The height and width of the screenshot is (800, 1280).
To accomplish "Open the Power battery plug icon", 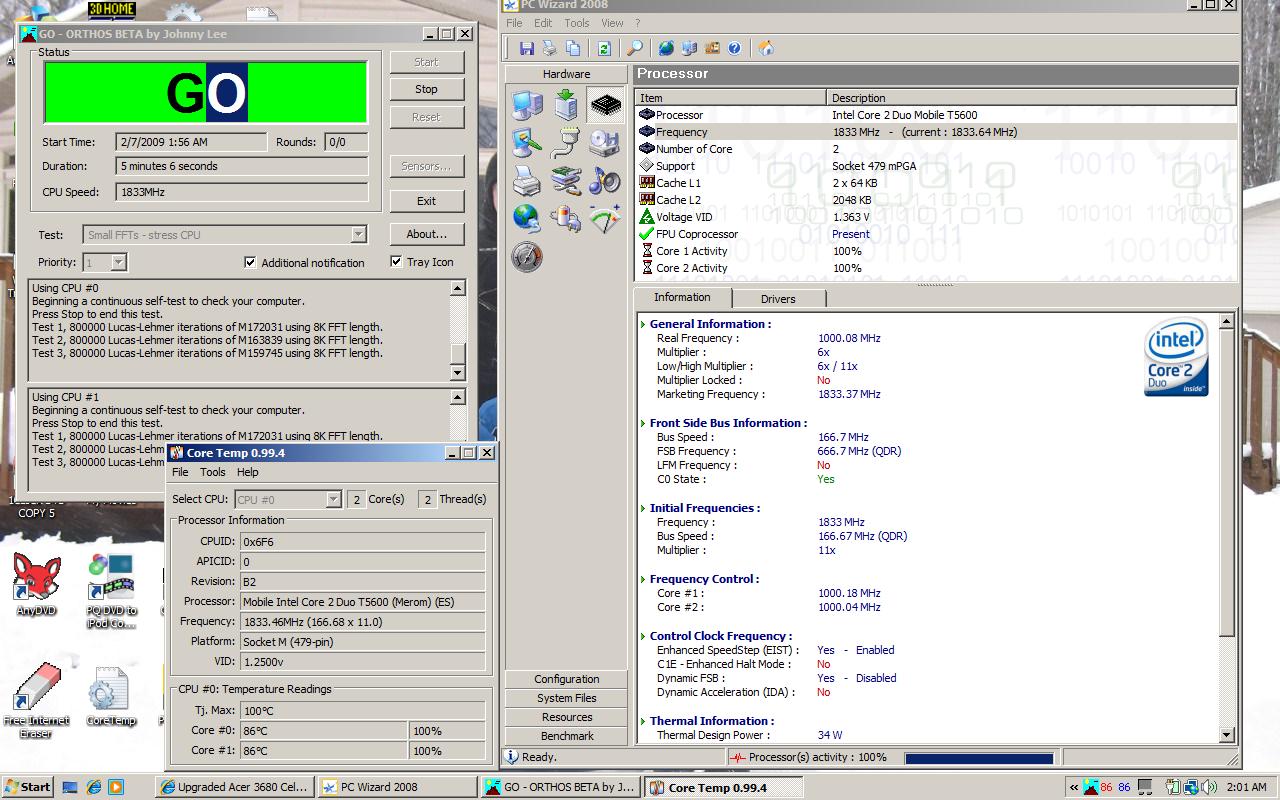I will [566, 218].
